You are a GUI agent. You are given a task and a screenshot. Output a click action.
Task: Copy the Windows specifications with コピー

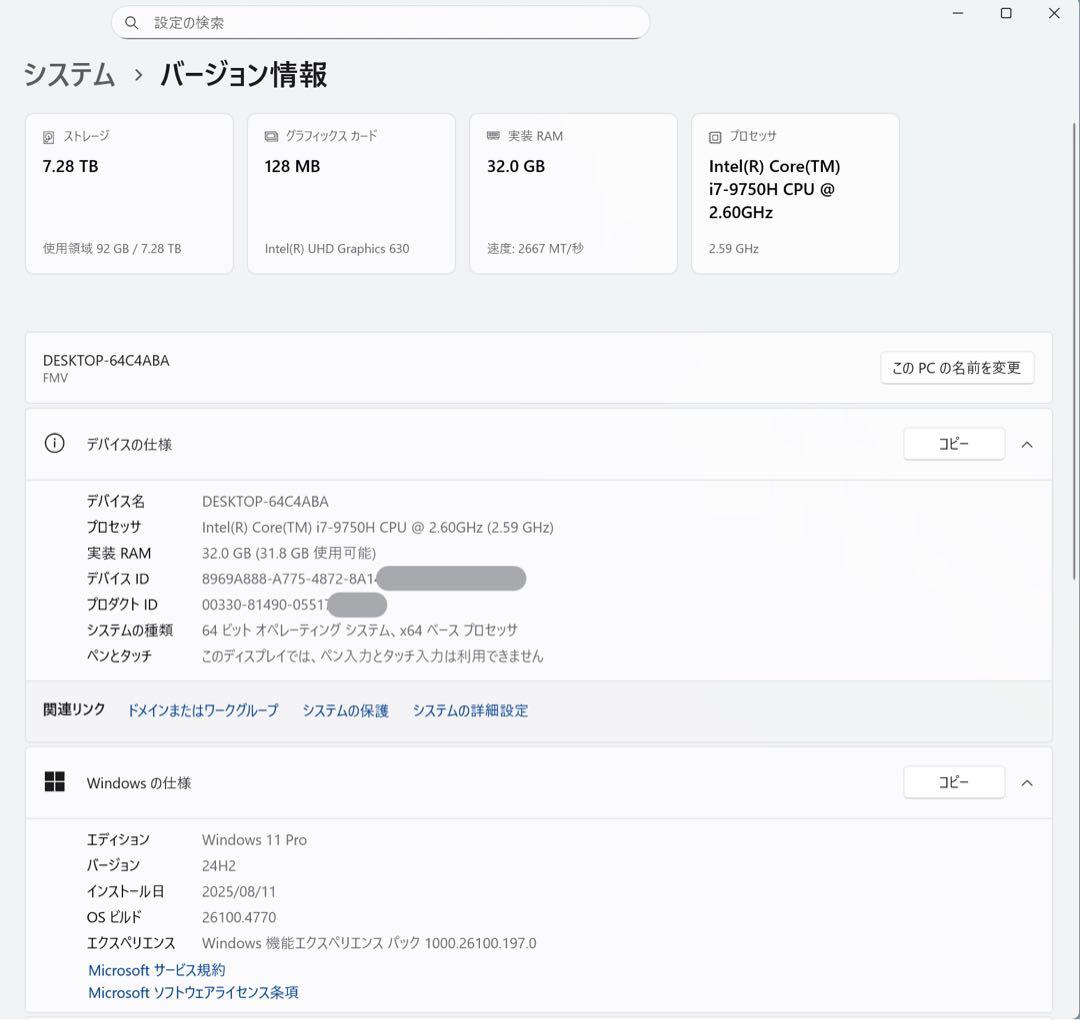click(954, 782)
